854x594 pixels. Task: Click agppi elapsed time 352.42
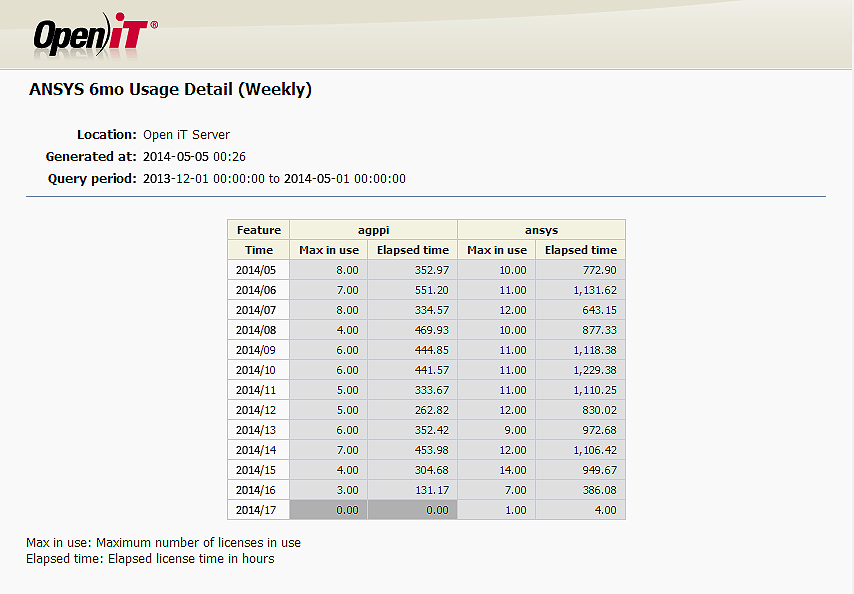pyautogui.click(x=413, y=430)
